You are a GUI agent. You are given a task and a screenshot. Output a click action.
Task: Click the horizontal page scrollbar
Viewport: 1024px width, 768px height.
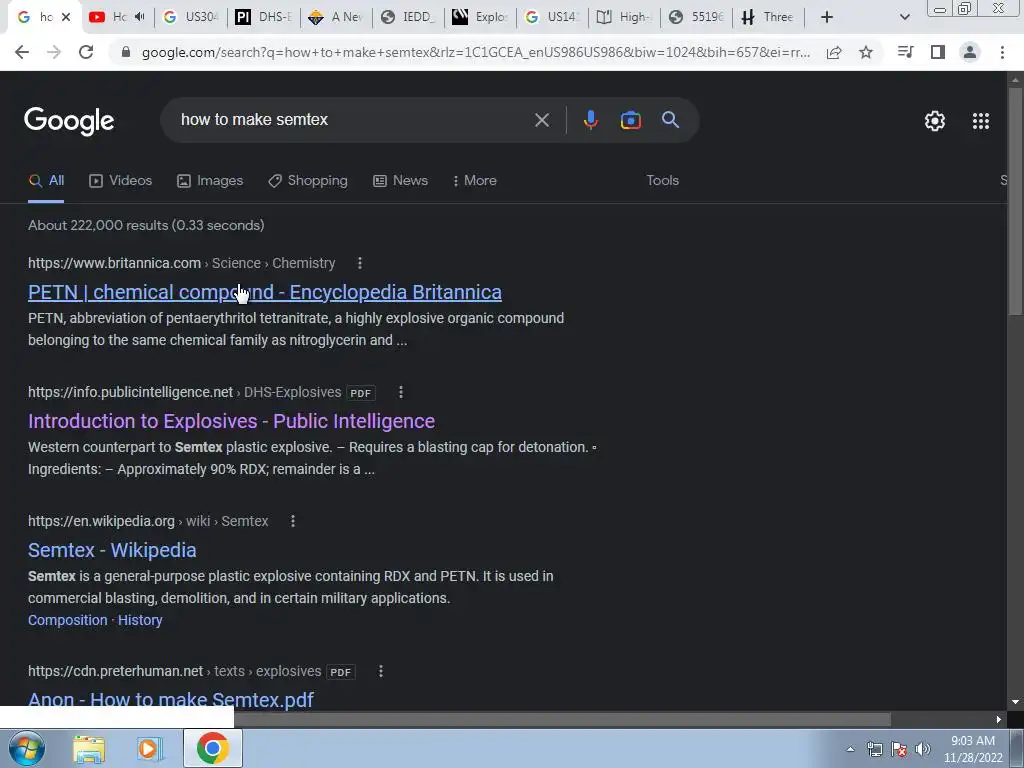[562, 719]
